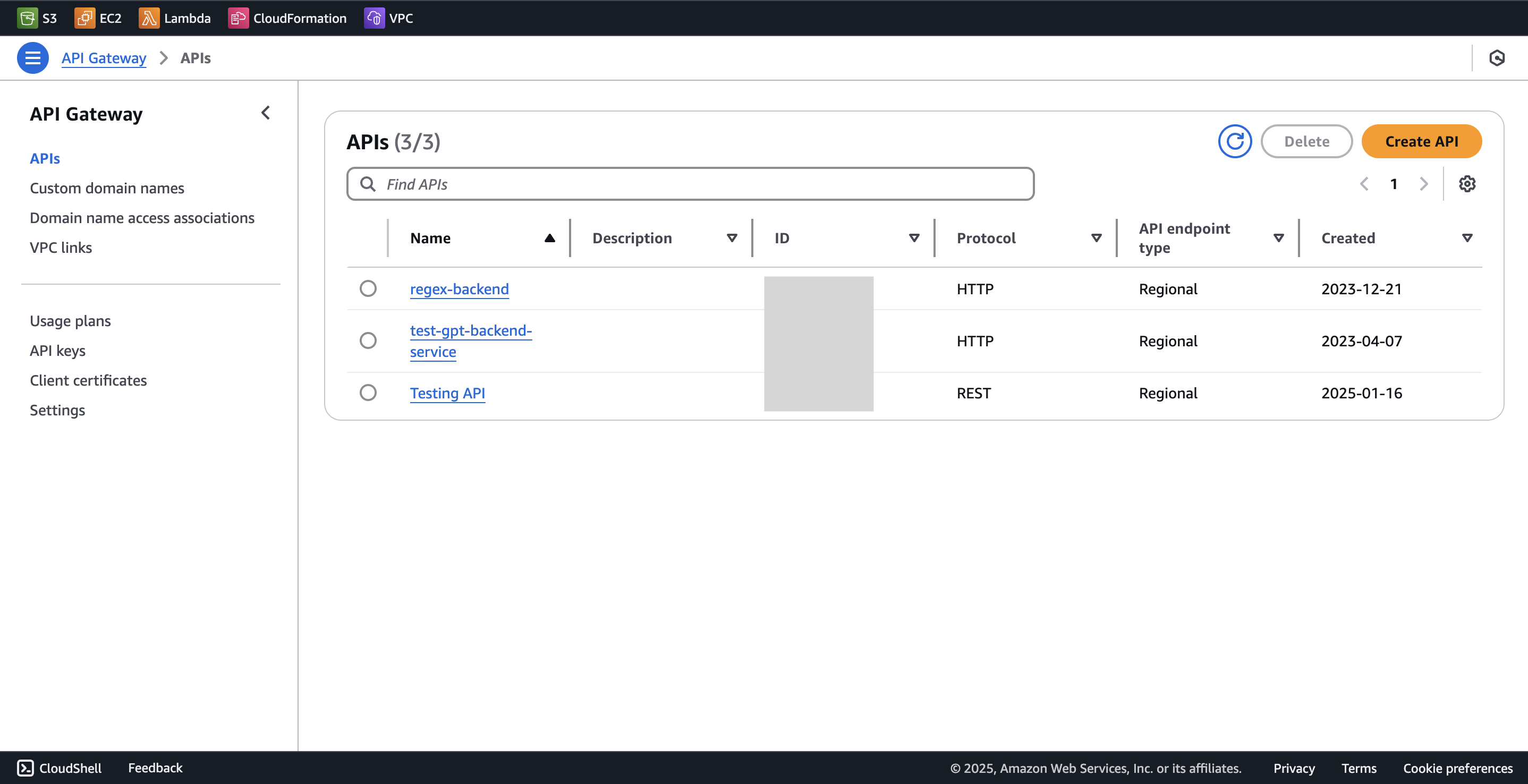
Task: Click the Create API button
Action: point(1421,141)
